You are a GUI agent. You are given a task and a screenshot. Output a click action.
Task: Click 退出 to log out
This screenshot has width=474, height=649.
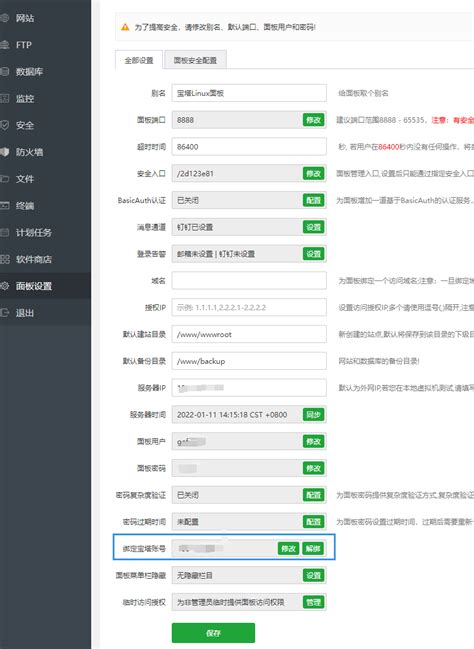tap(25, 313)
